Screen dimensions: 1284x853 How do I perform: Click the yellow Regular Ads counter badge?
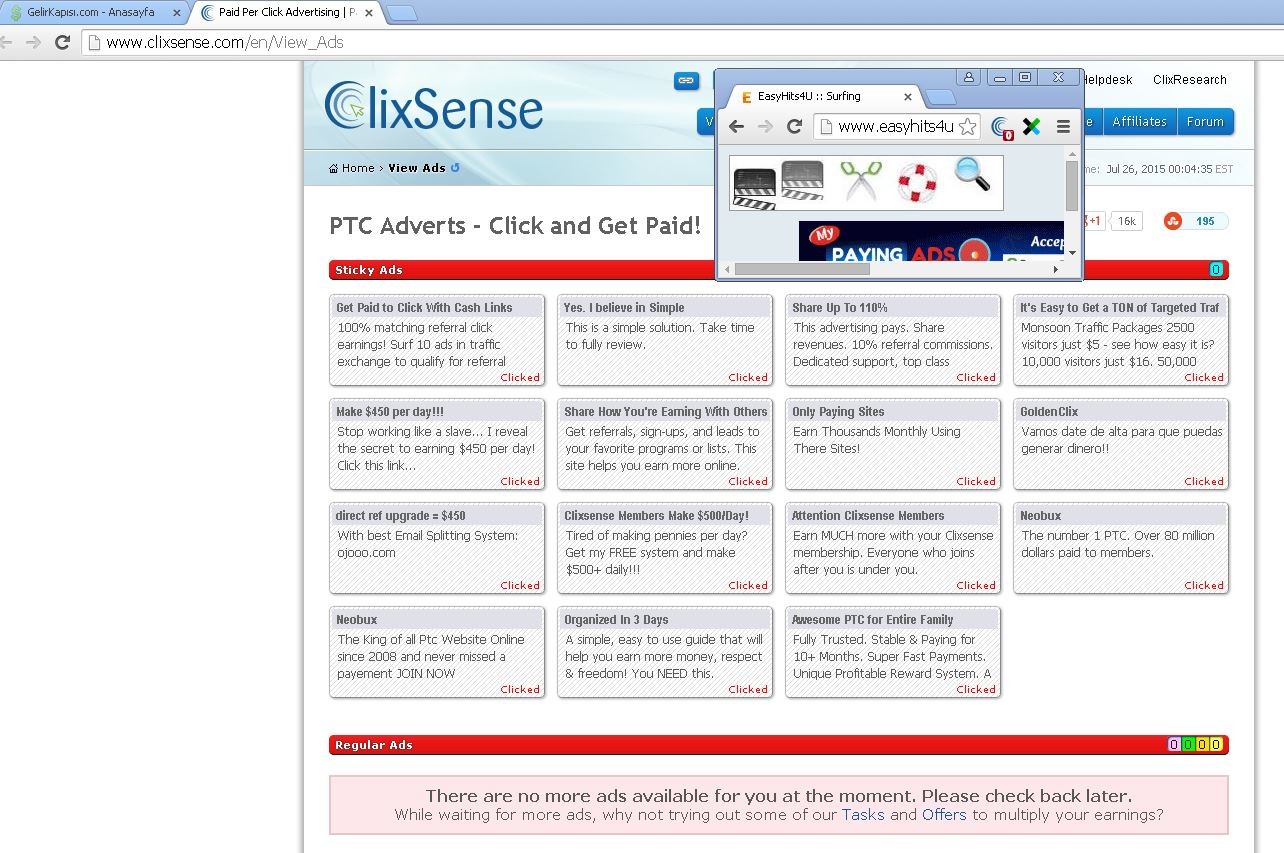click(1216, 745)
